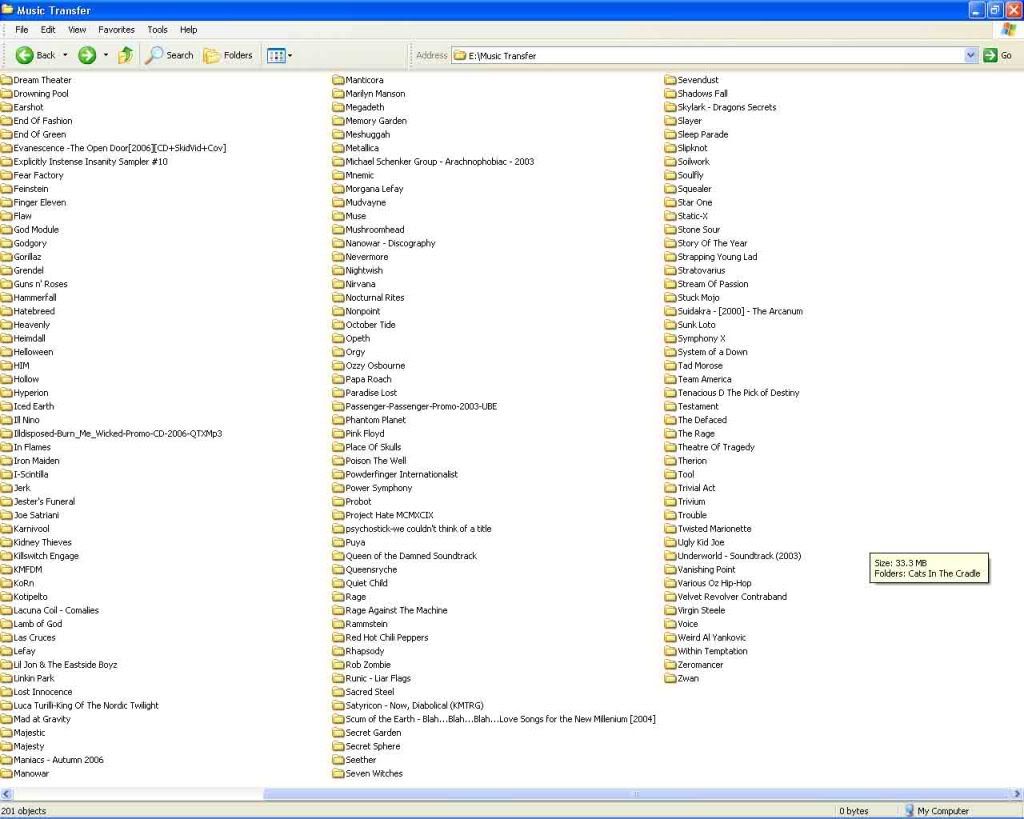Viewport: 1024px width, 819px height.
Task: Click the "Joe Satriani" folder name
Action: 37,515
